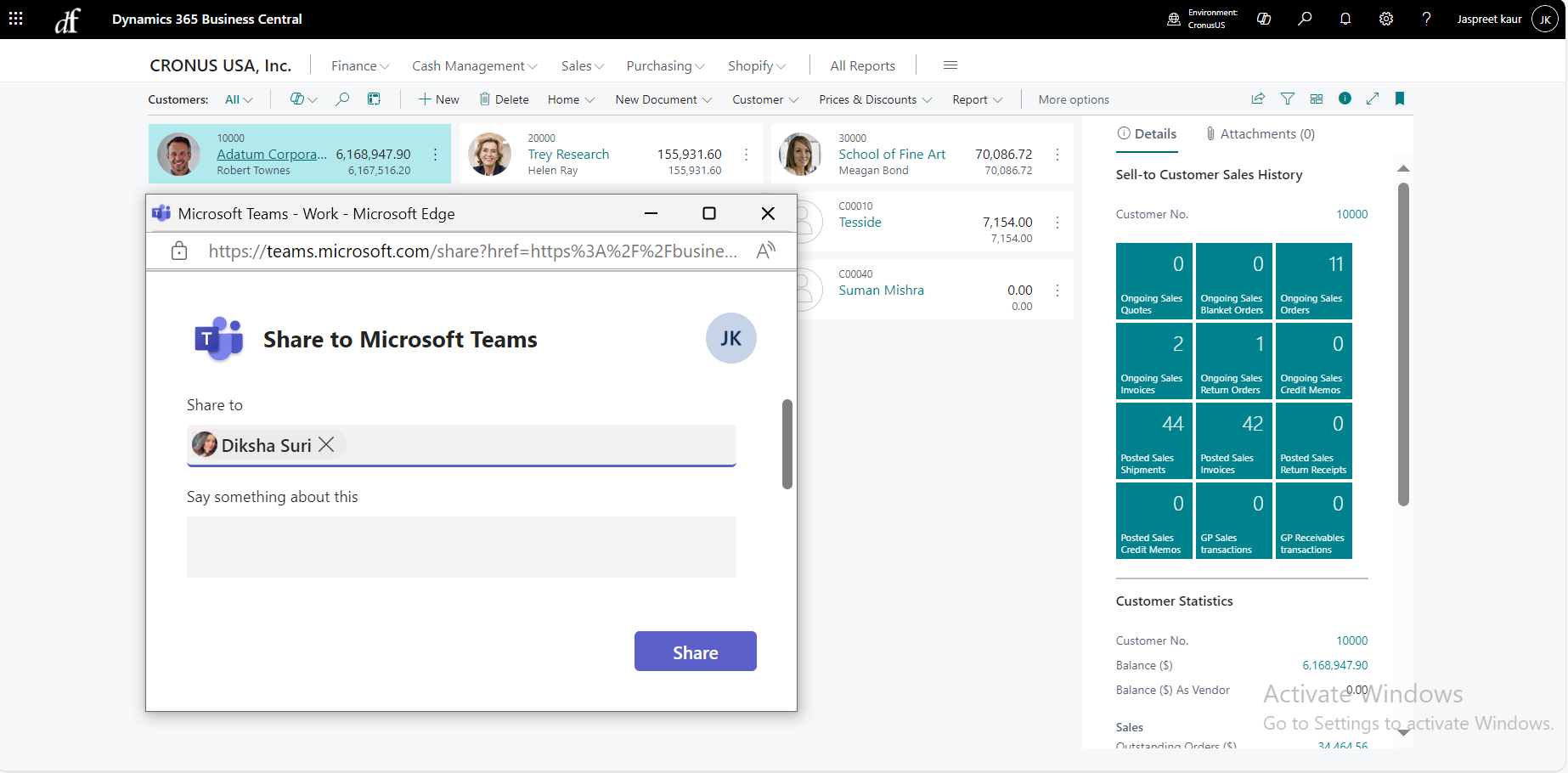
Task: Toggle the FactBox information pane icon
Action: 1345,99
